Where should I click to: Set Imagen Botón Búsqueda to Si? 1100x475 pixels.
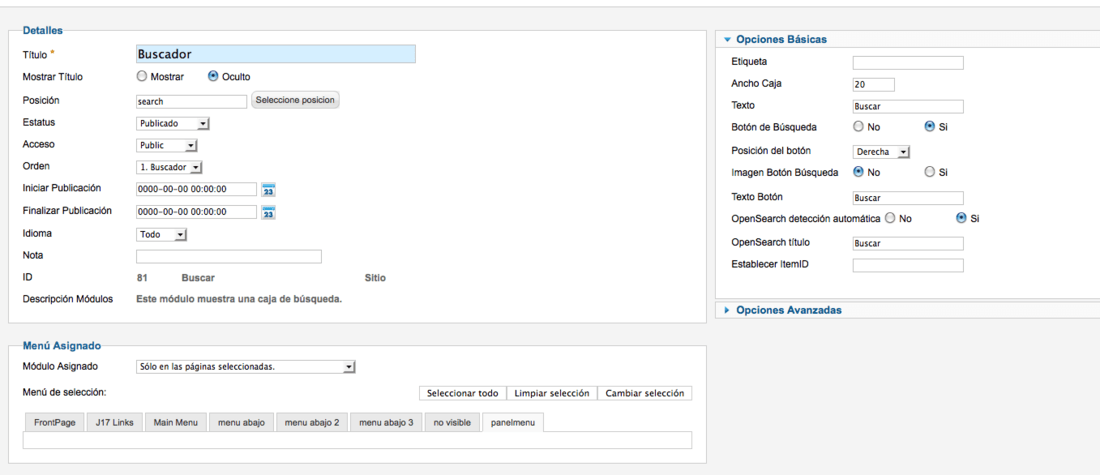tap(930, 172)
